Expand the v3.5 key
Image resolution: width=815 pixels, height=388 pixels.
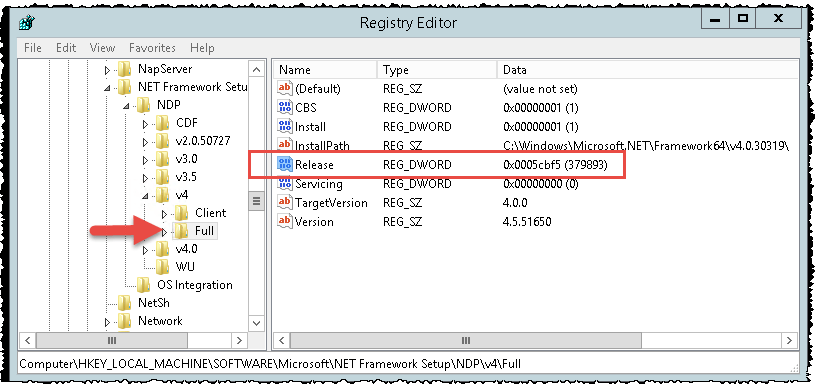[146, 178]
